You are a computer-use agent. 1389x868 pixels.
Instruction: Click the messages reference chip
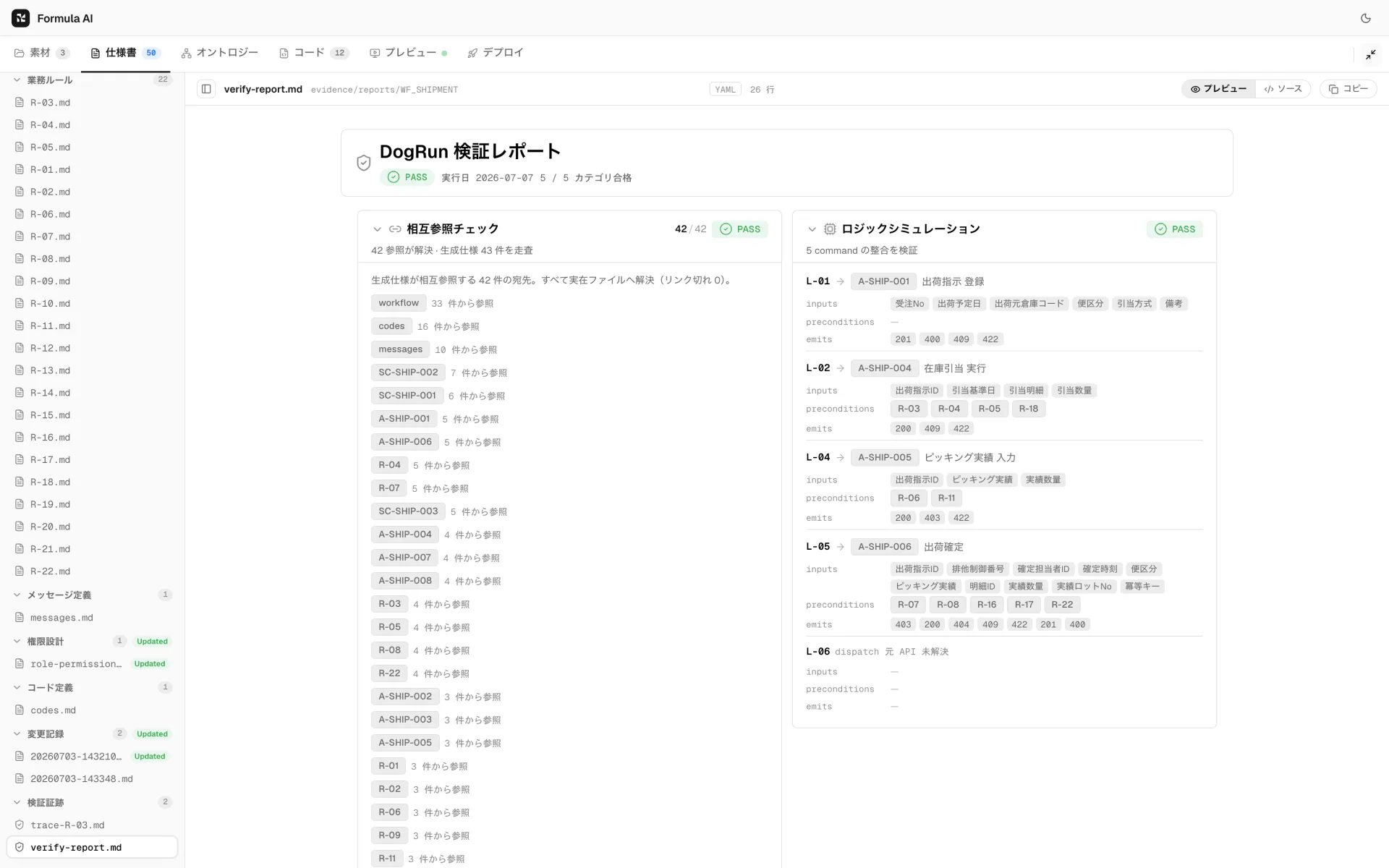pyautogui.click(x=400, y=349)
